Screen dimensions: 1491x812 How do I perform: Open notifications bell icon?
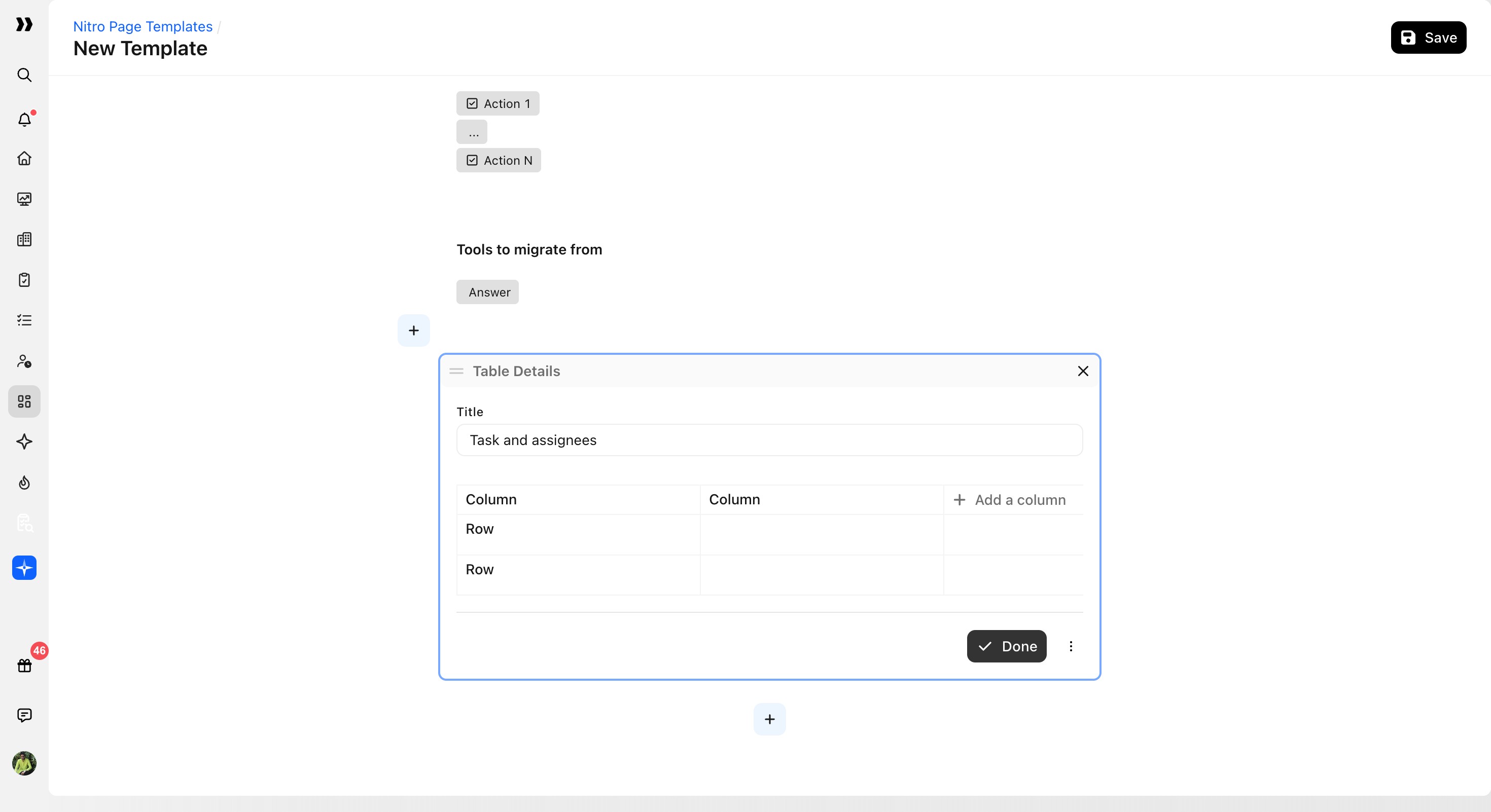pyautogui.click(x=24, y=120)
